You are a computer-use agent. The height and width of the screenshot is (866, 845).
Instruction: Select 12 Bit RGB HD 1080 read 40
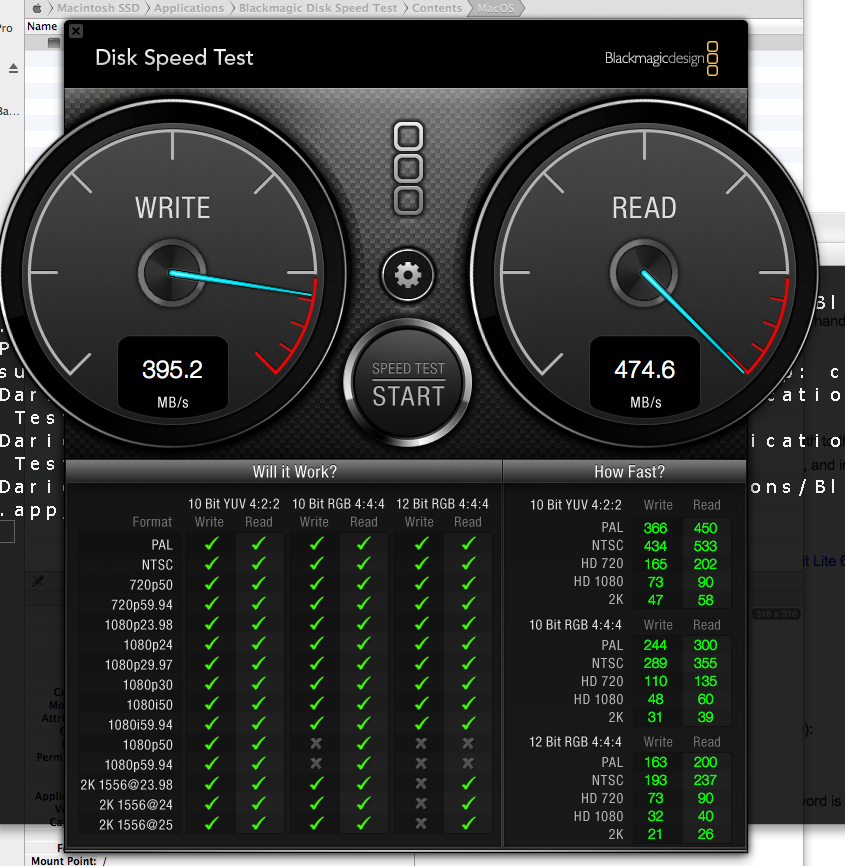point(705,816)
